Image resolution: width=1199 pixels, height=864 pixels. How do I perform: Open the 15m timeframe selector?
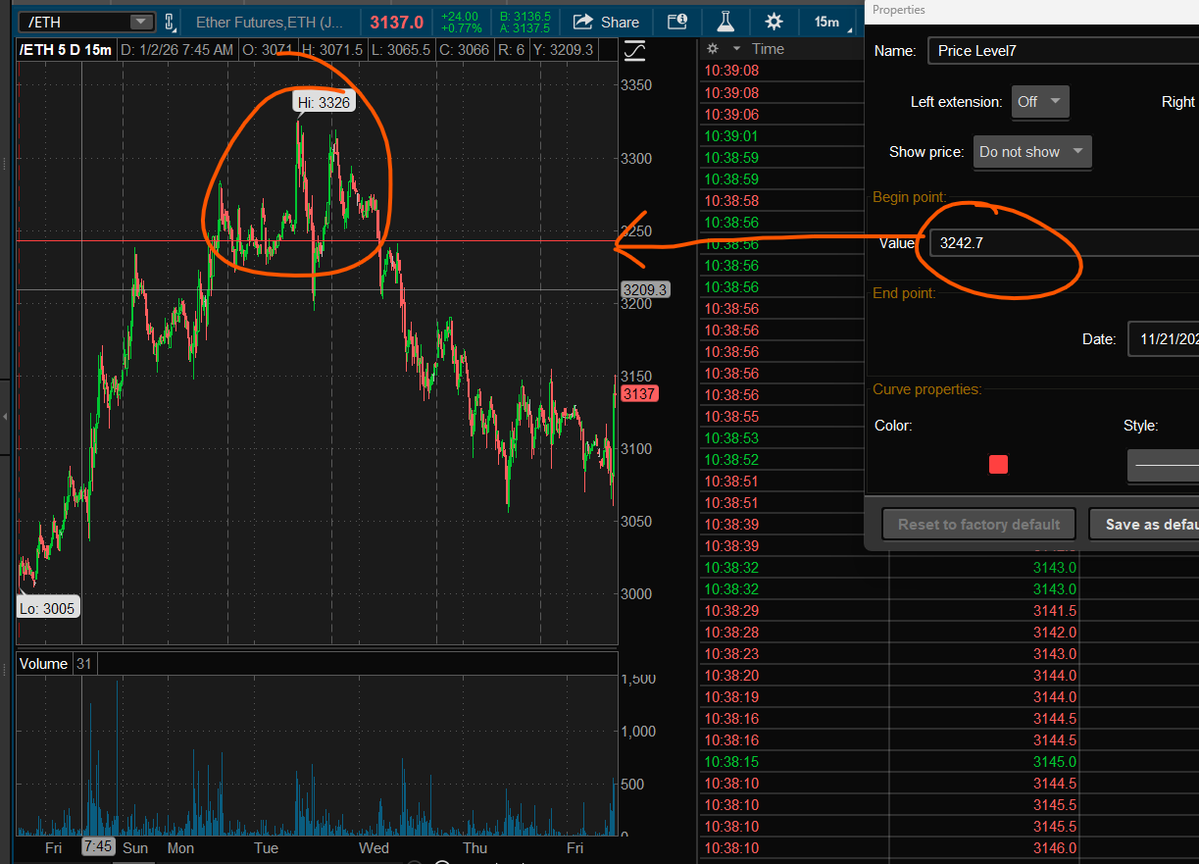(x=829, y=22)
